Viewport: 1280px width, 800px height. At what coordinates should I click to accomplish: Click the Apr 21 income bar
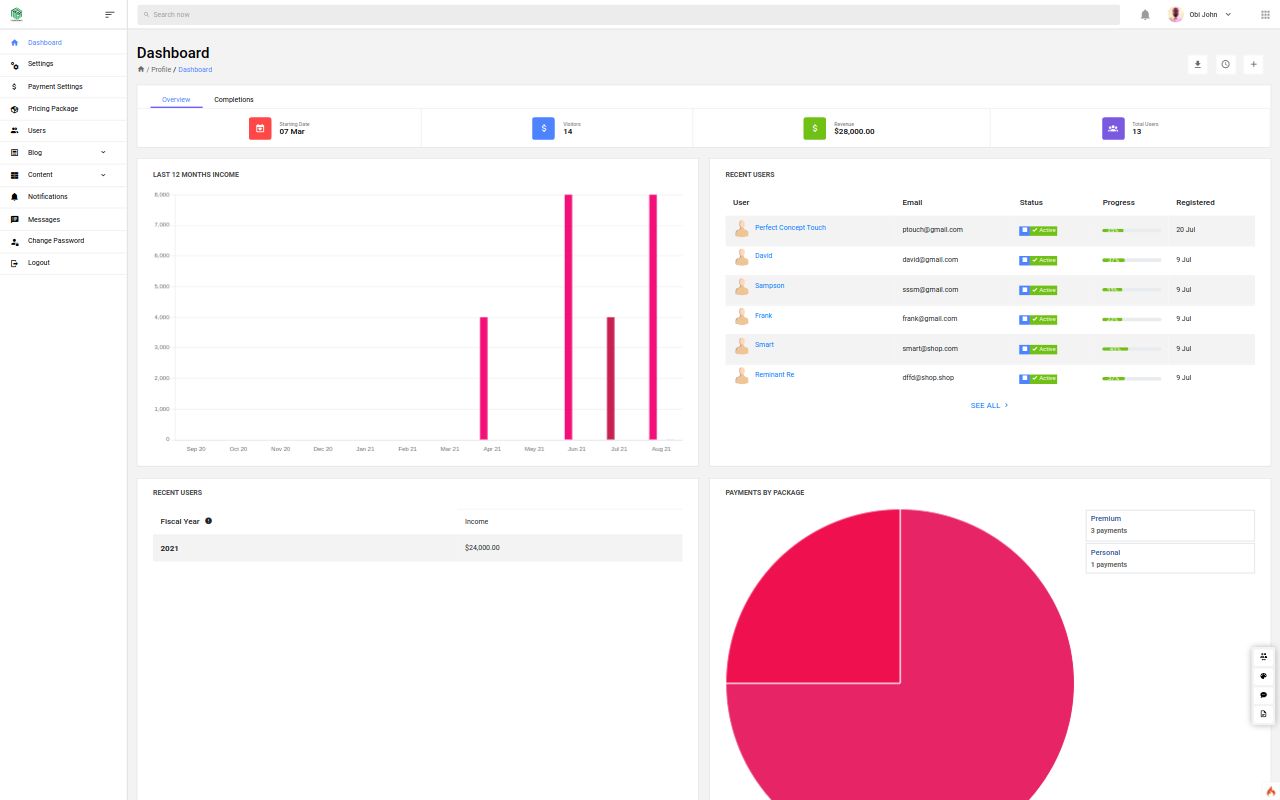point(484,378)
